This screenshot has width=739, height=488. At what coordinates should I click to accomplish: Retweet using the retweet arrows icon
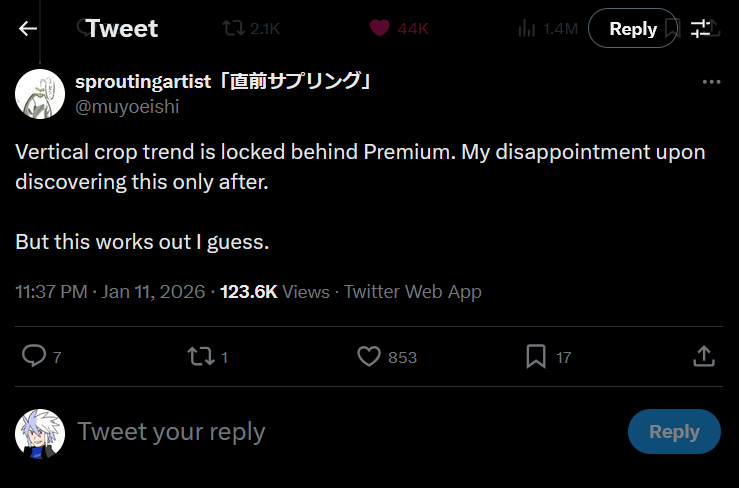(200, 356)
